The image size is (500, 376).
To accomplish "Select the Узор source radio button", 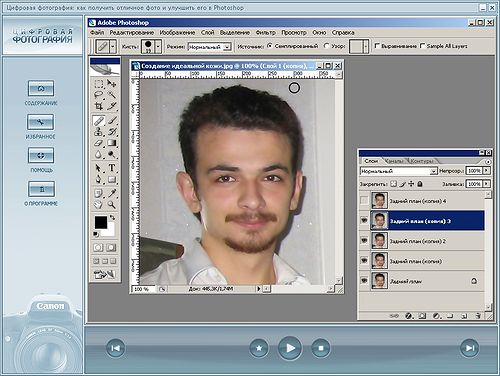I will 327,46.
